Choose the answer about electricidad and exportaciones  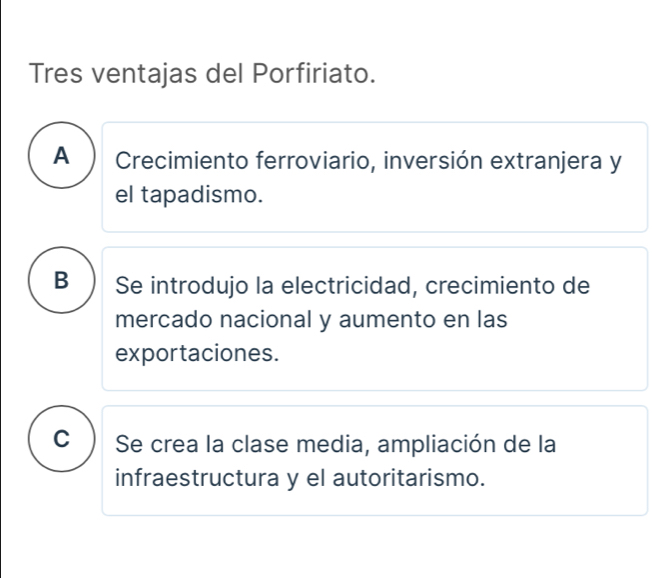click(375, 318)
